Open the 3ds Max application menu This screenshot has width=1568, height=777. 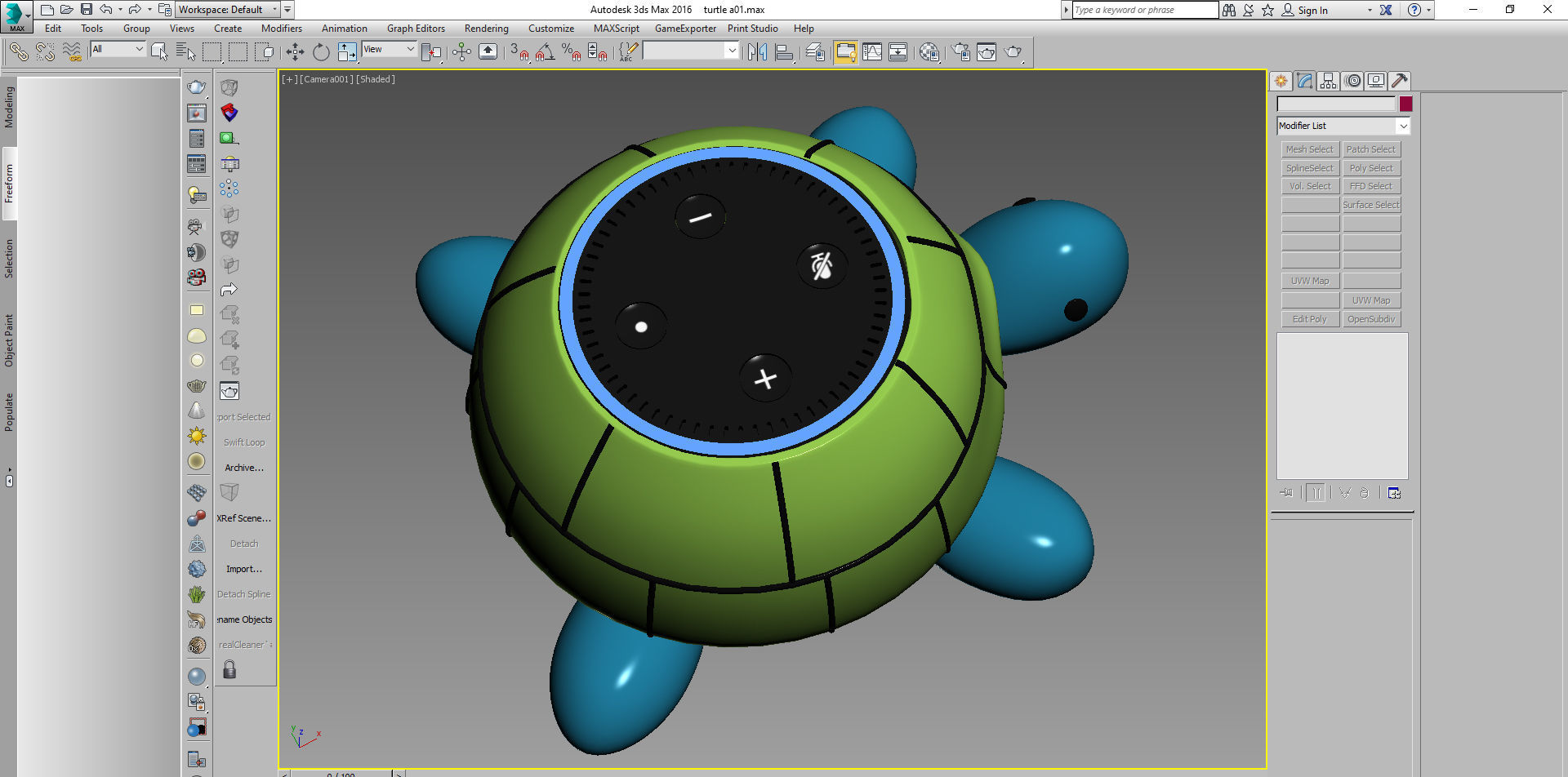point(16,16)
